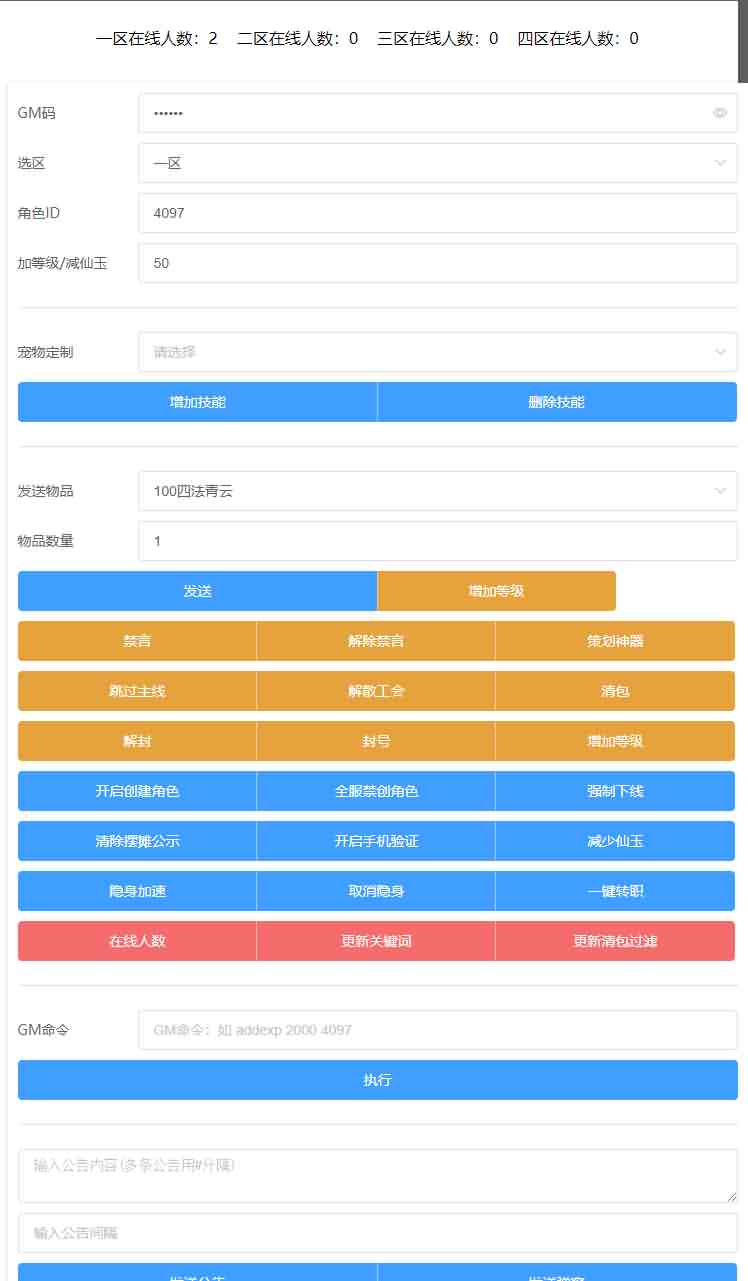Focus the 角色ID field containing 4097
The image size is (748, 1281).
(438, 213)
